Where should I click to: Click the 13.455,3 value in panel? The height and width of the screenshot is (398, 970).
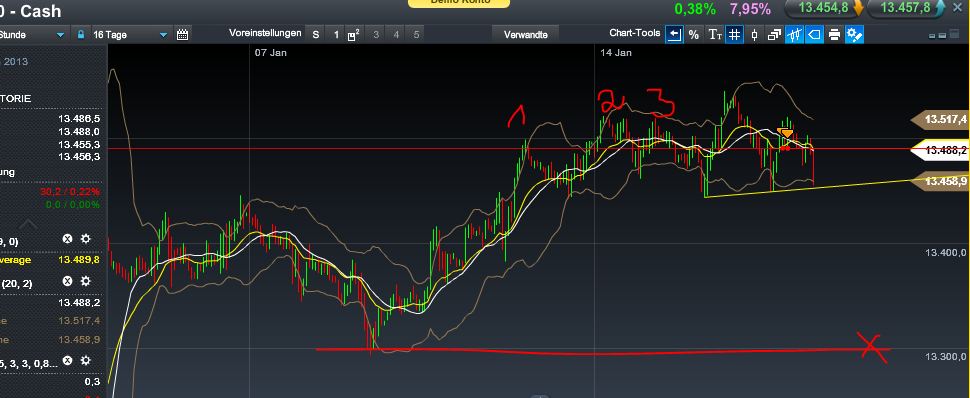[x=79, y=144]
